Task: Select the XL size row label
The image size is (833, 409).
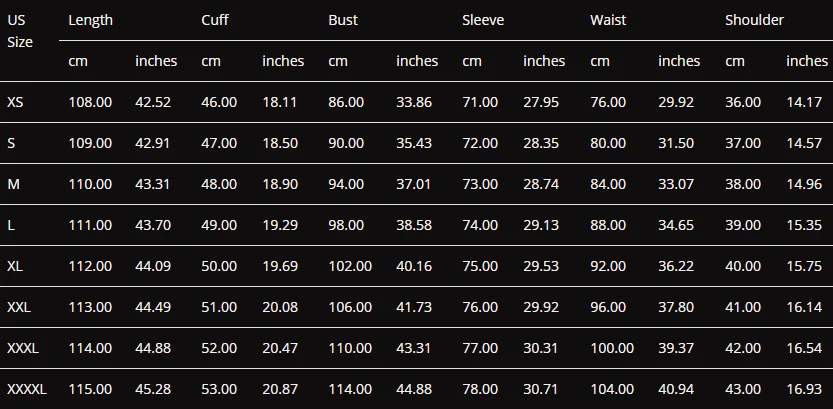Action: point(14,266)
